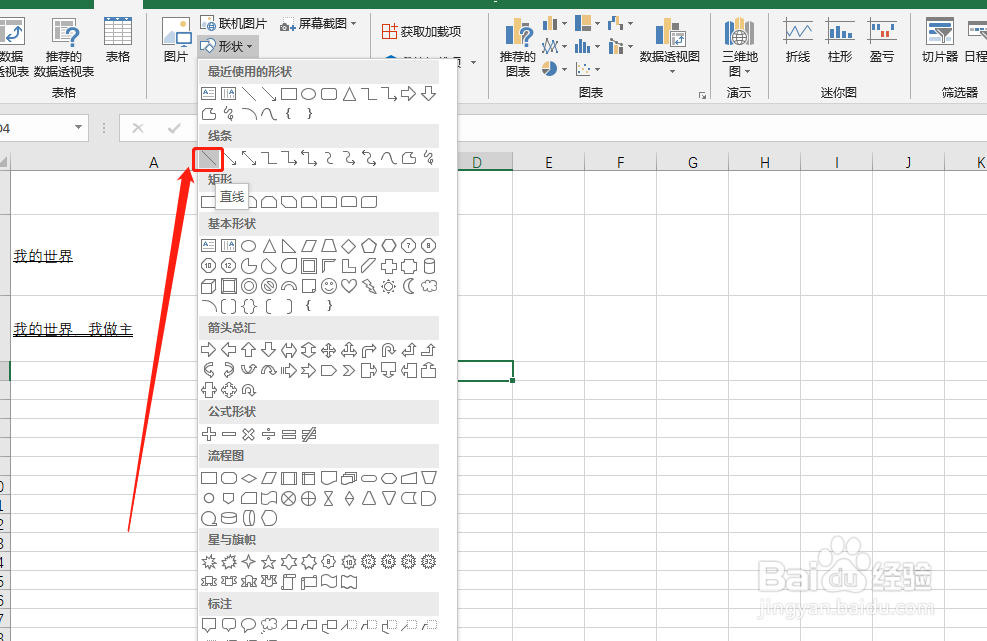Choose the Smiley Face basic shape
The width and height of the screenshot is (987, 641).
329,286
